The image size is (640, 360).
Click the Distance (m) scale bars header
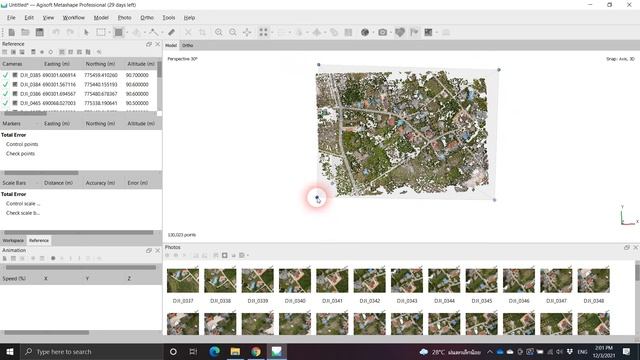coord(58,183)
